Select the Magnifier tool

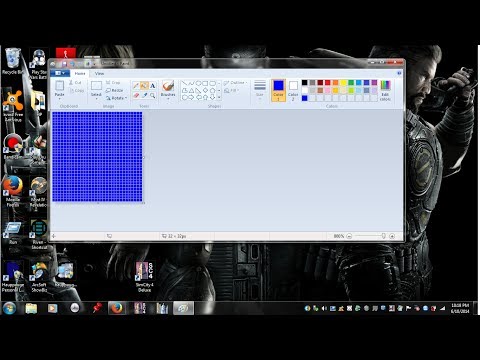[x=152, y=96]
